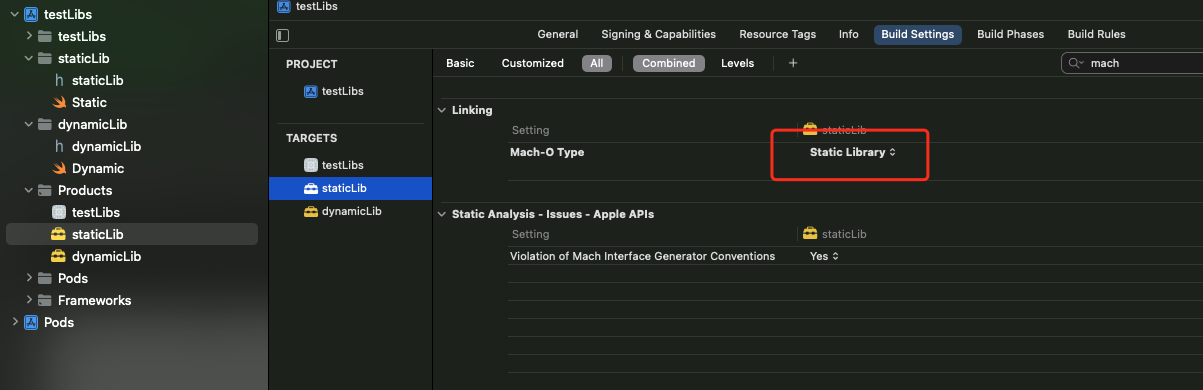Collapse the Products folder
The height and width of the screenshot is (390, 1203).
pos(28,190)
